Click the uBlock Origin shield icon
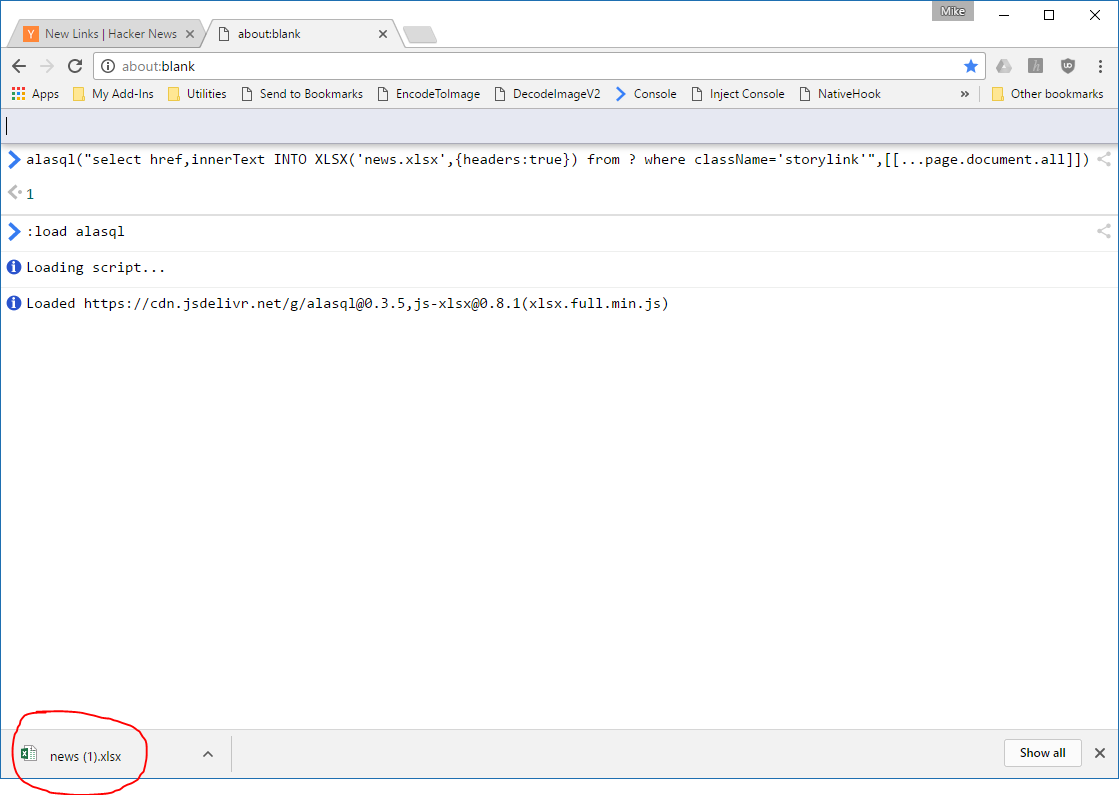 [1068, 65]
